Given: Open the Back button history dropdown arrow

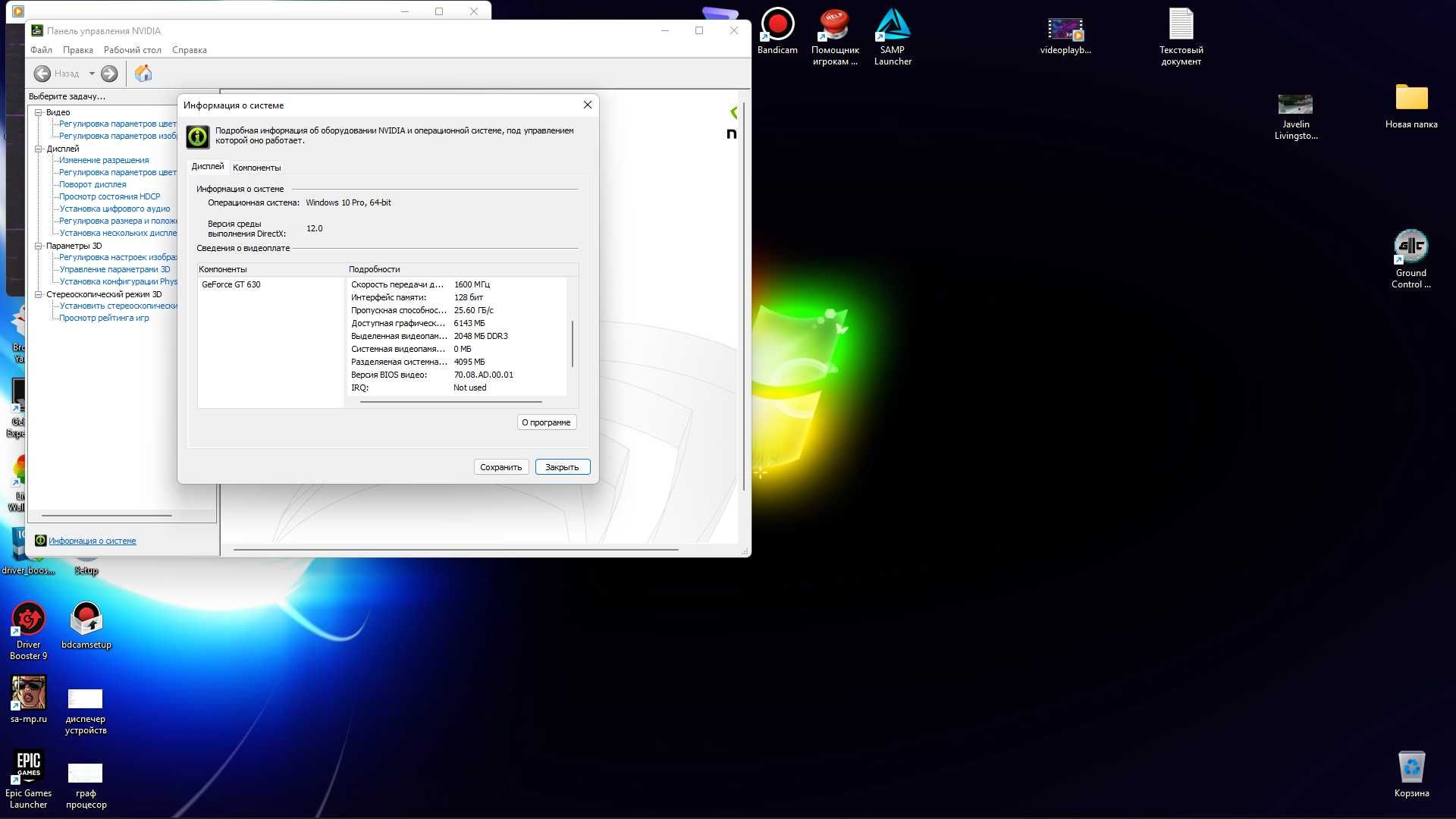Looking at the screenshot, I should click(x=92, y=74).
